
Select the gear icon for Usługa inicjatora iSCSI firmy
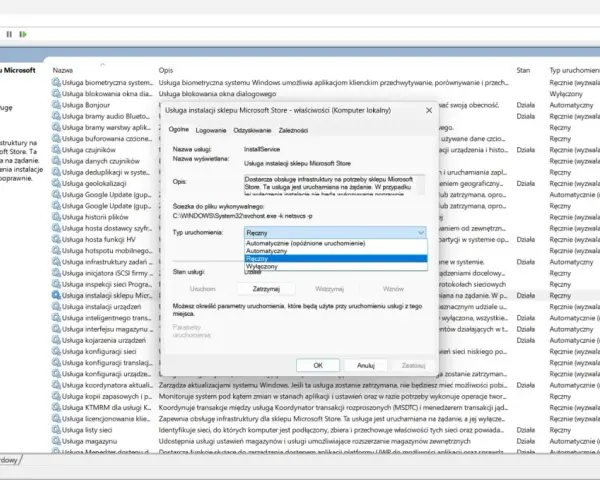tap(56, 273)
